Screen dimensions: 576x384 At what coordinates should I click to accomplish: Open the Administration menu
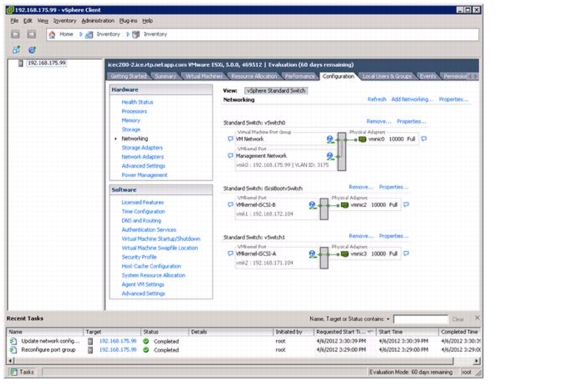(98, 21)
